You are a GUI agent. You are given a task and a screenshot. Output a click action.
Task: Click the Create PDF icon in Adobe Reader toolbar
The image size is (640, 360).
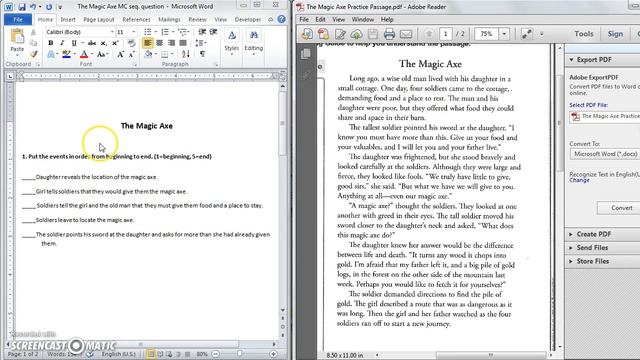(323, 34)
